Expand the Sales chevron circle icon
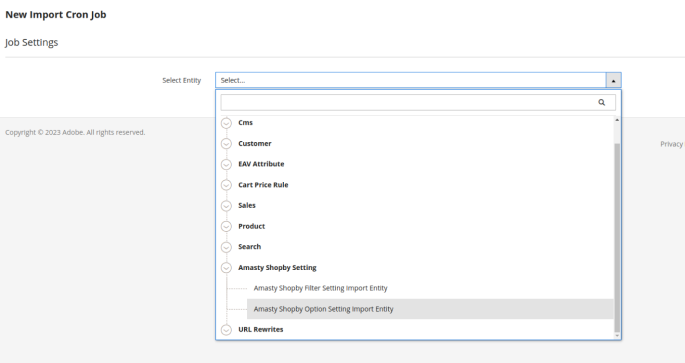685x363 pixels. [x=226, y=206]
